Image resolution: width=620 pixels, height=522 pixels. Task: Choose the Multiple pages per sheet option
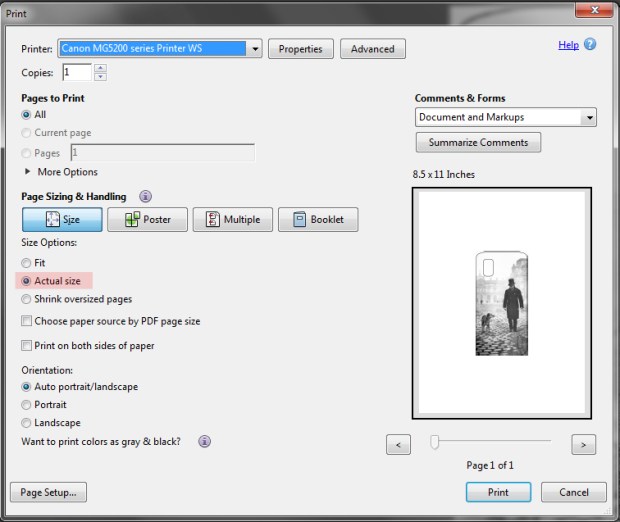tap(232, 220)
